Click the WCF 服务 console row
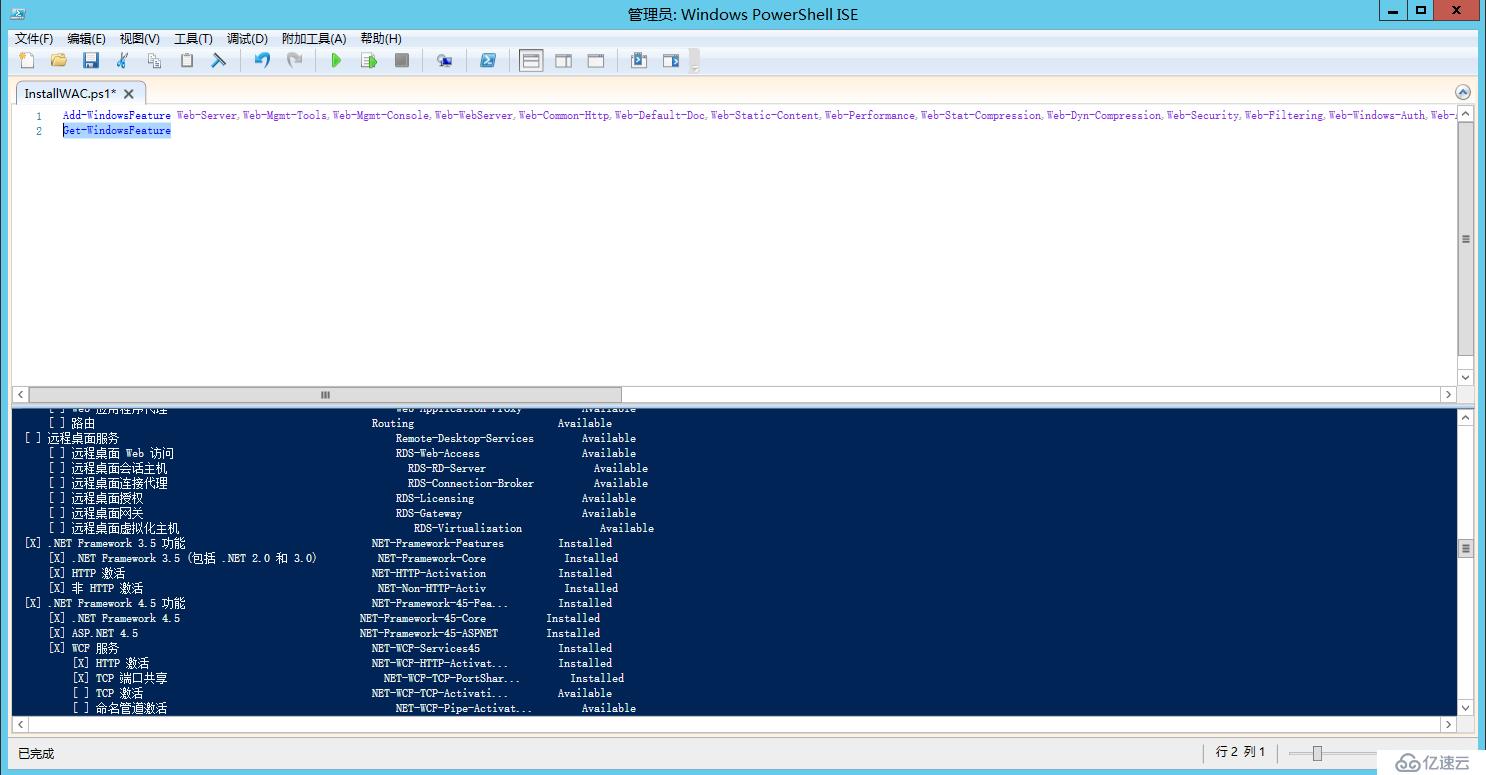This screenshot has height=775, width=1486. coord(330,649)
